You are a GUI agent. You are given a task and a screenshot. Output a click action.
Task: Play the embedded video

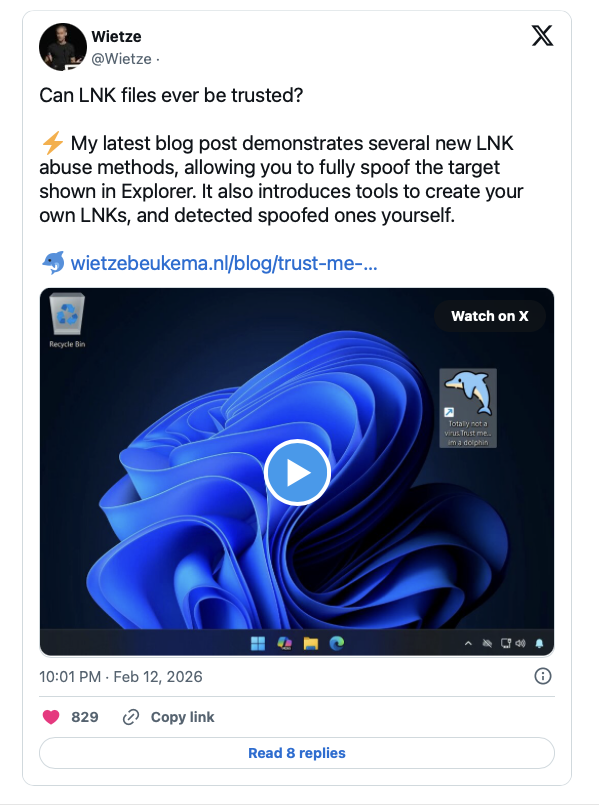click(297, 472)
